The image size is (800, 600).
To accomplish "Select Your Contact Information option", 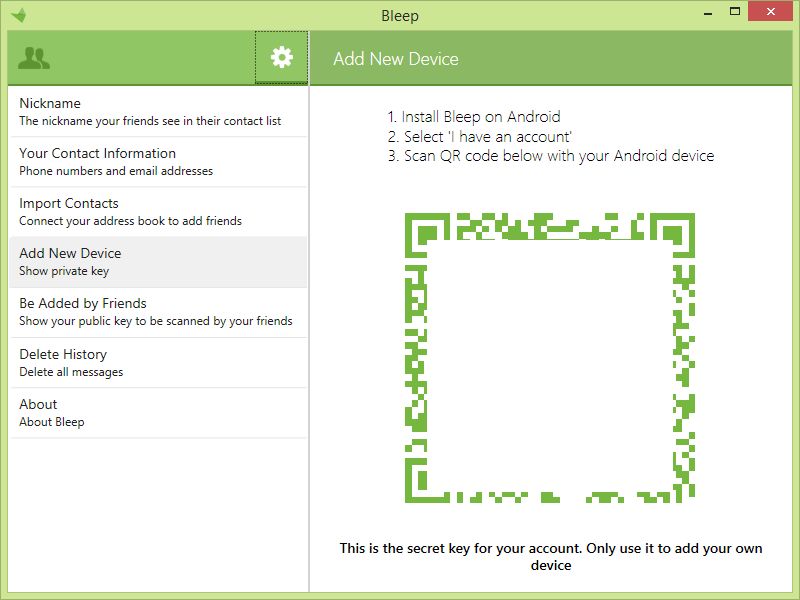I will pyautogui.click(x=158, y=162).
